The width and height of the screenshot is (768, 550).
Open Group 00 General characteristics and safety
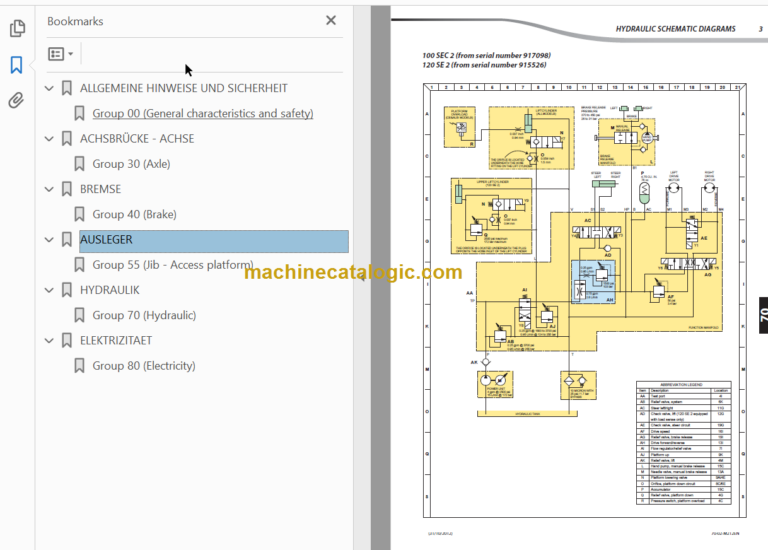(x=203, y=114)
